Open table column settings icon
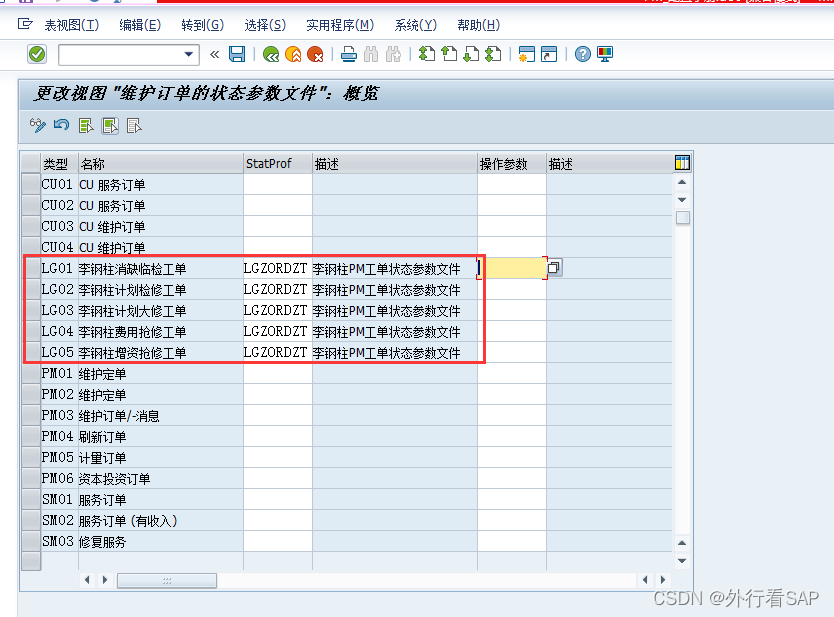Viewport: 834px width, 617px height. click(682, 163)
